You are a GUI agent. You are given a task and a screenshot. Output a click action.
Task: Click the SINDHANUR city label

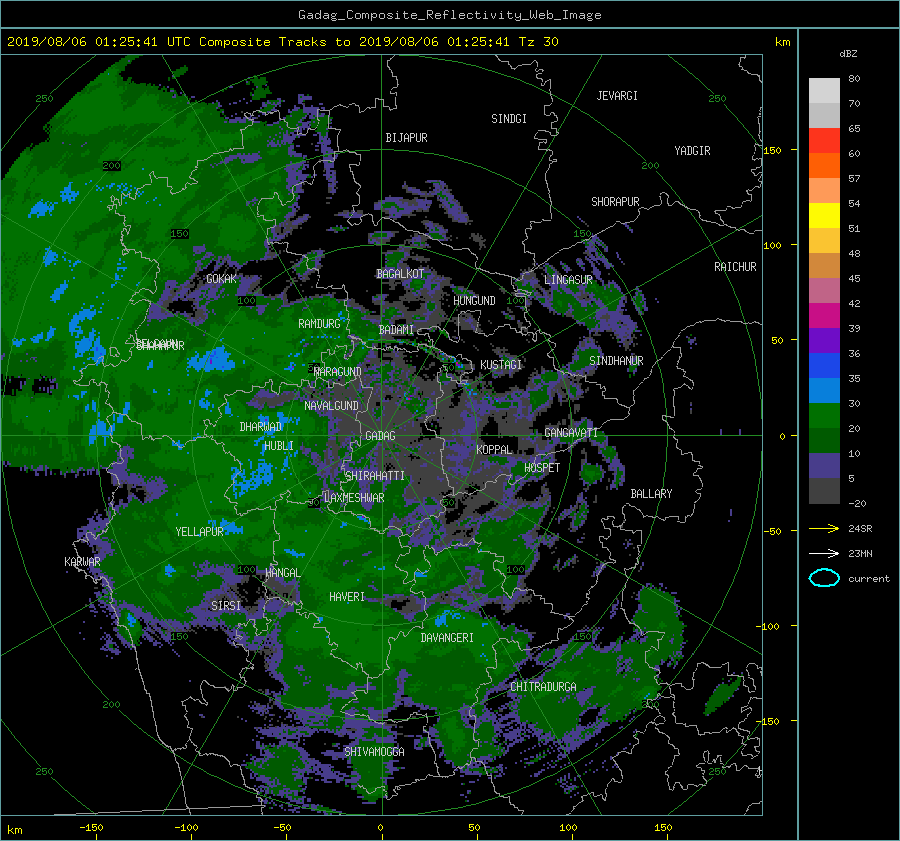tap(616, 361)
